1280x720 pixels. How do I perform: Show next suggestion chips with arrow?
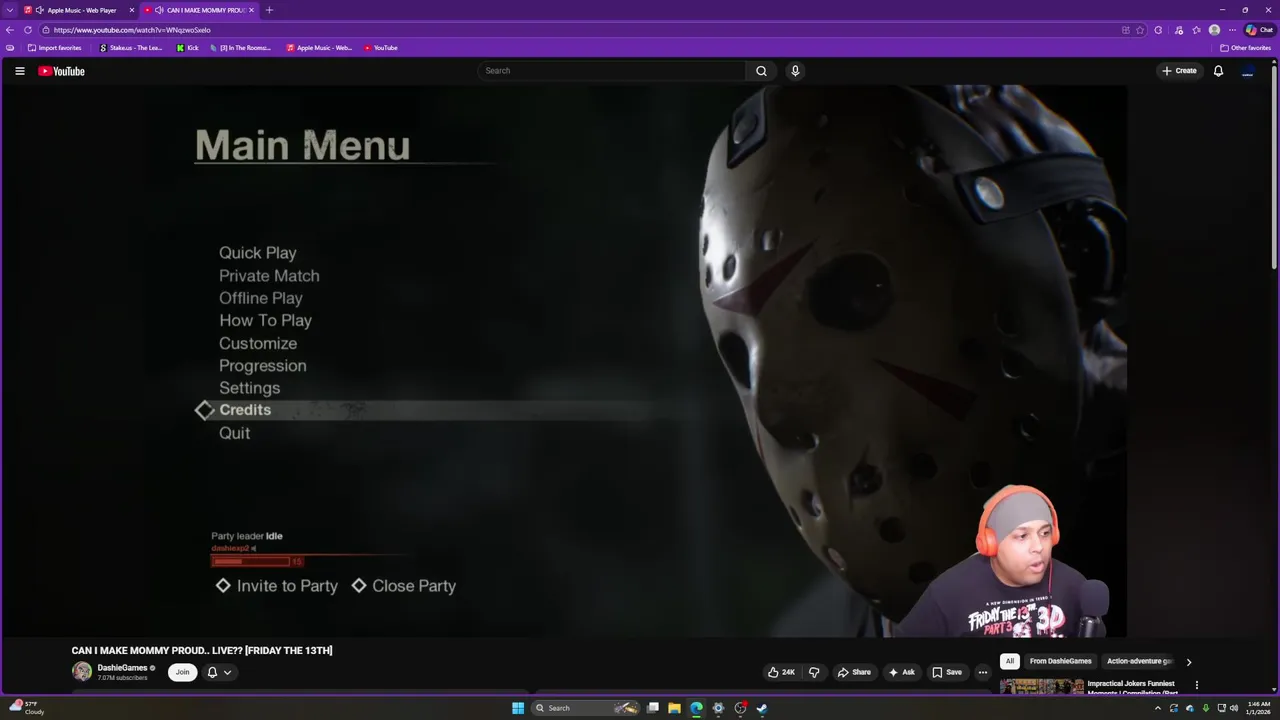click(1188, 661)
